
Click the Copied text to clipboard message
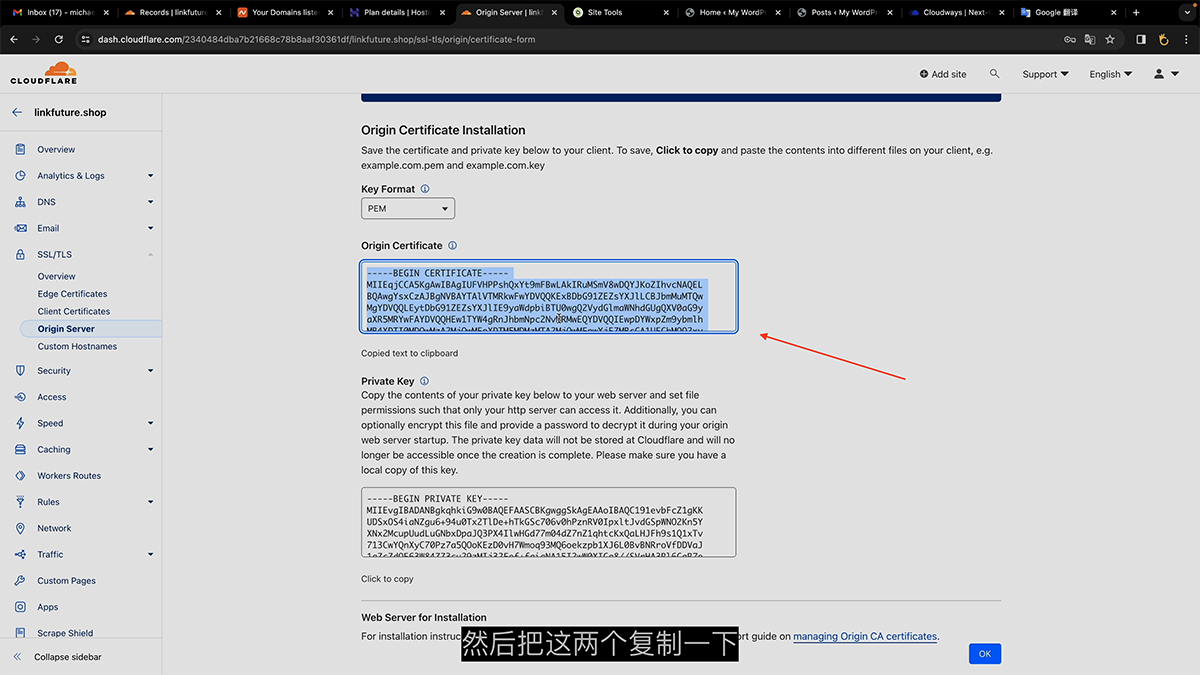(x=410, y=354)
